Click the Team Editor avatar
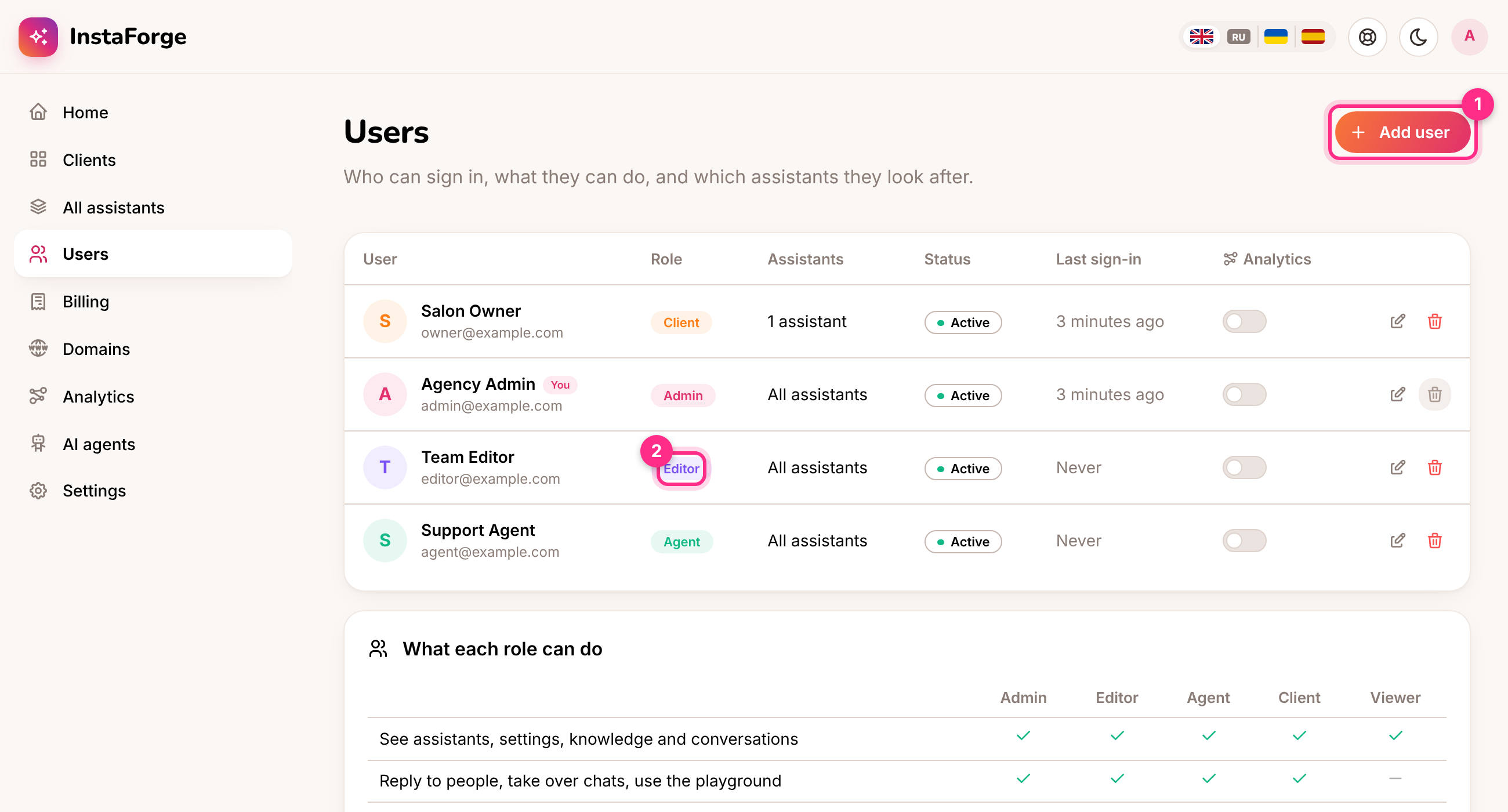The image size is (1508, 812). pos(385,467)
